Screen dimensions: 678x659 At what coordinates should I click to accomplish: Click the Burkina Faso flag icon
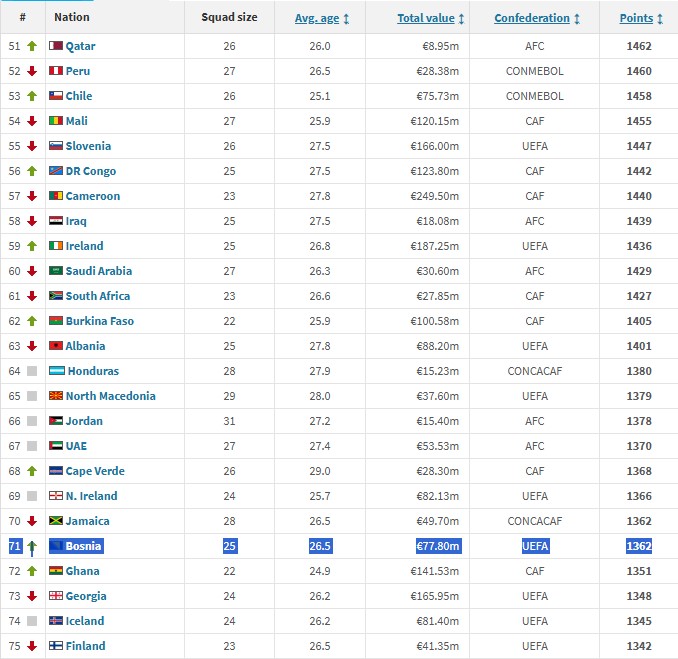click(56, 320)
